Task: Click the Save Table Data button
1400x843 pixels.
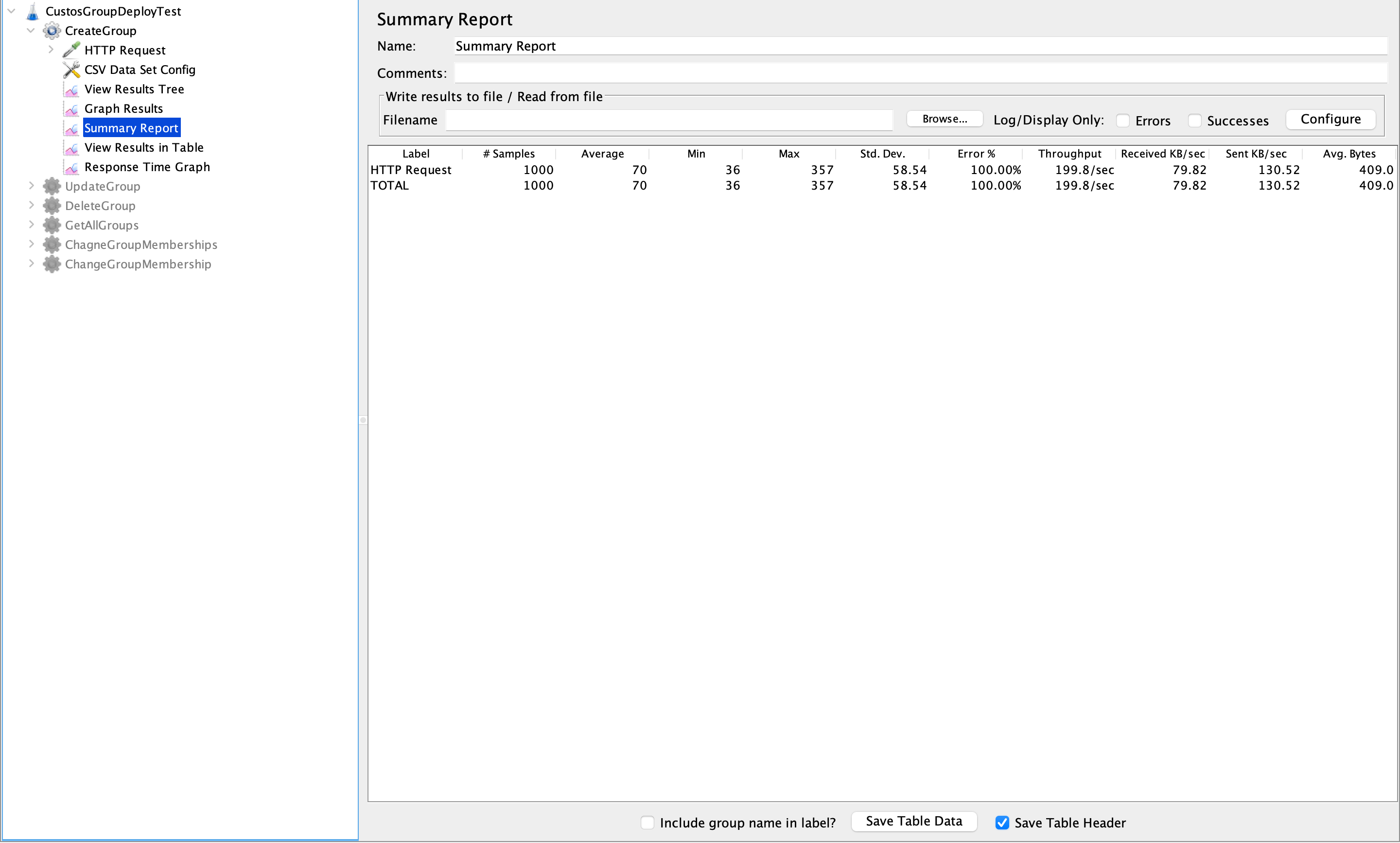Action: tap(913, 822)
